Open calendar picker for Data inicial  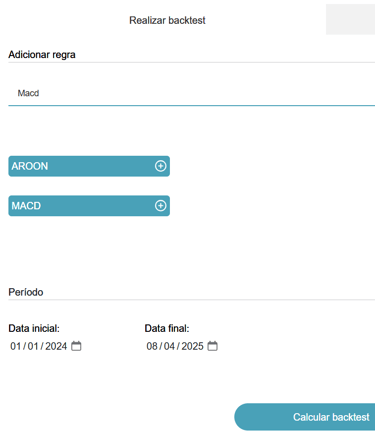coord(76,346)
